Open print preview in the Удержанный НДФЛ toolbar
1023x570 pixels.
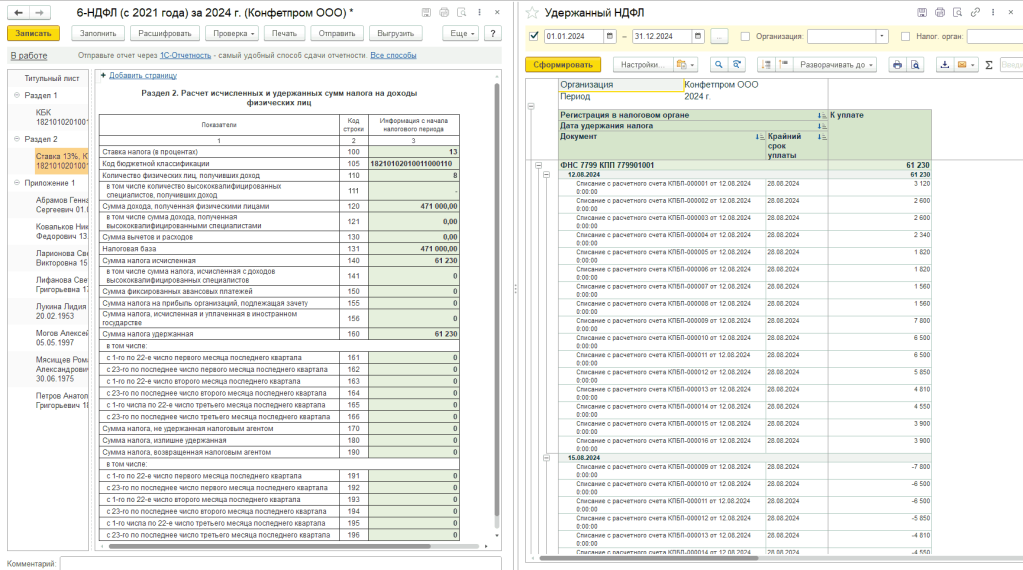[914, 65]
